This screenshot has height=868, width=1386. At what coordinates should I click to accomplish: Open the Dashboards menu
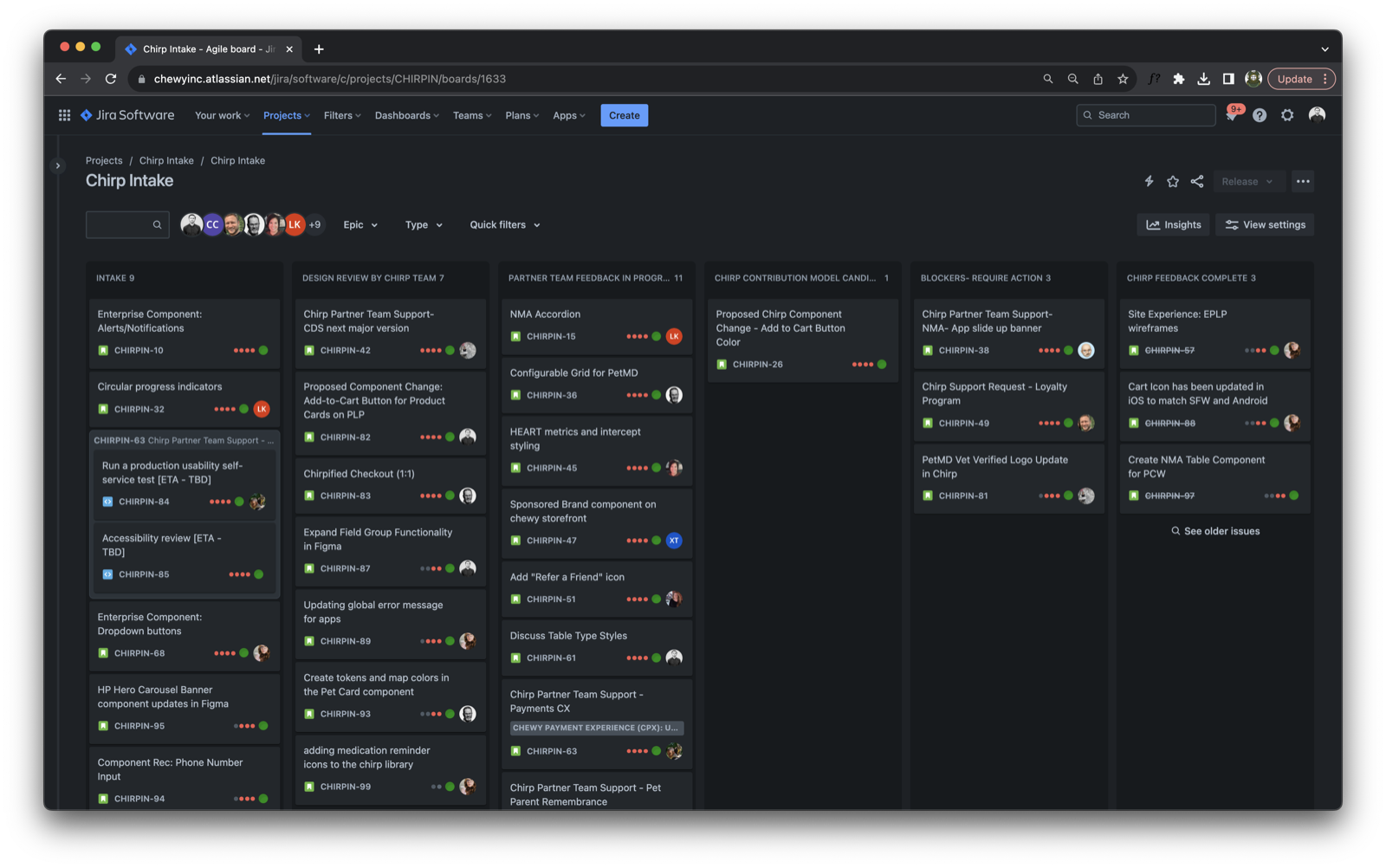406,115
